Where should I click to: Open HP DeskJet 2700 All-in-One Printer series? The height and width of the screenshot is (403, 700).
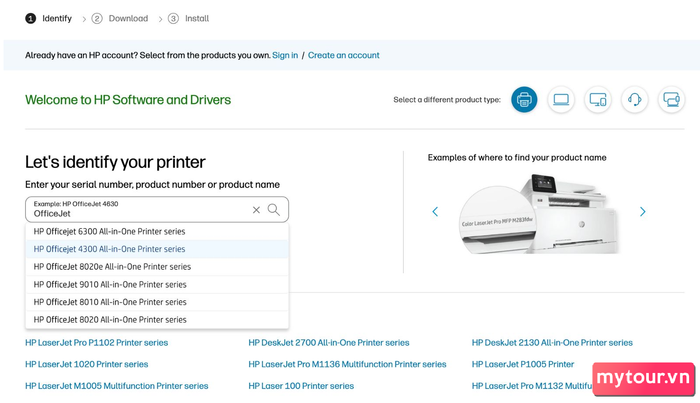tap(329, 343)
